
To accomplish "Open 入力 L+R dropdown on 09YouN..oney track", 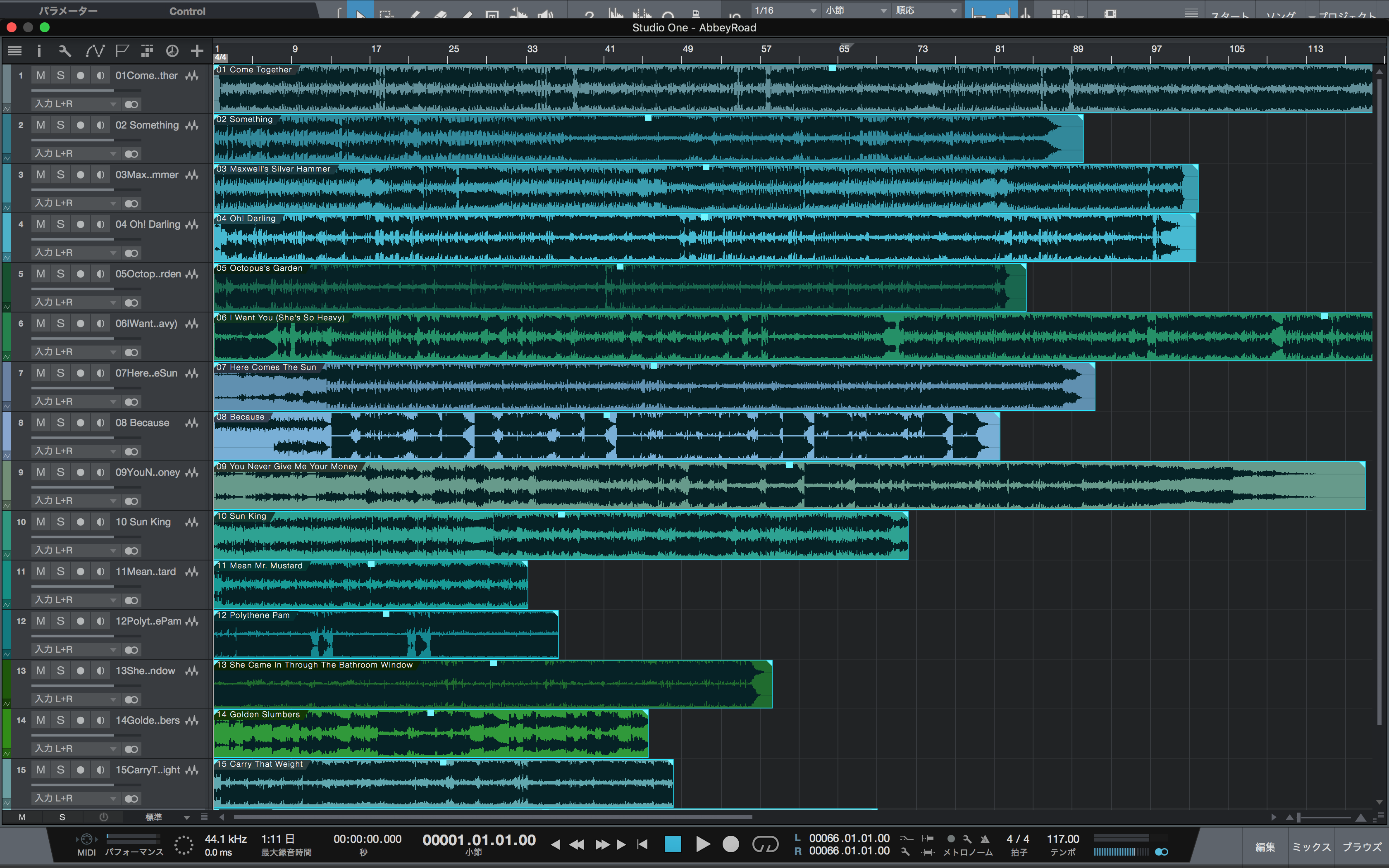I will click(x=75, y=501).
